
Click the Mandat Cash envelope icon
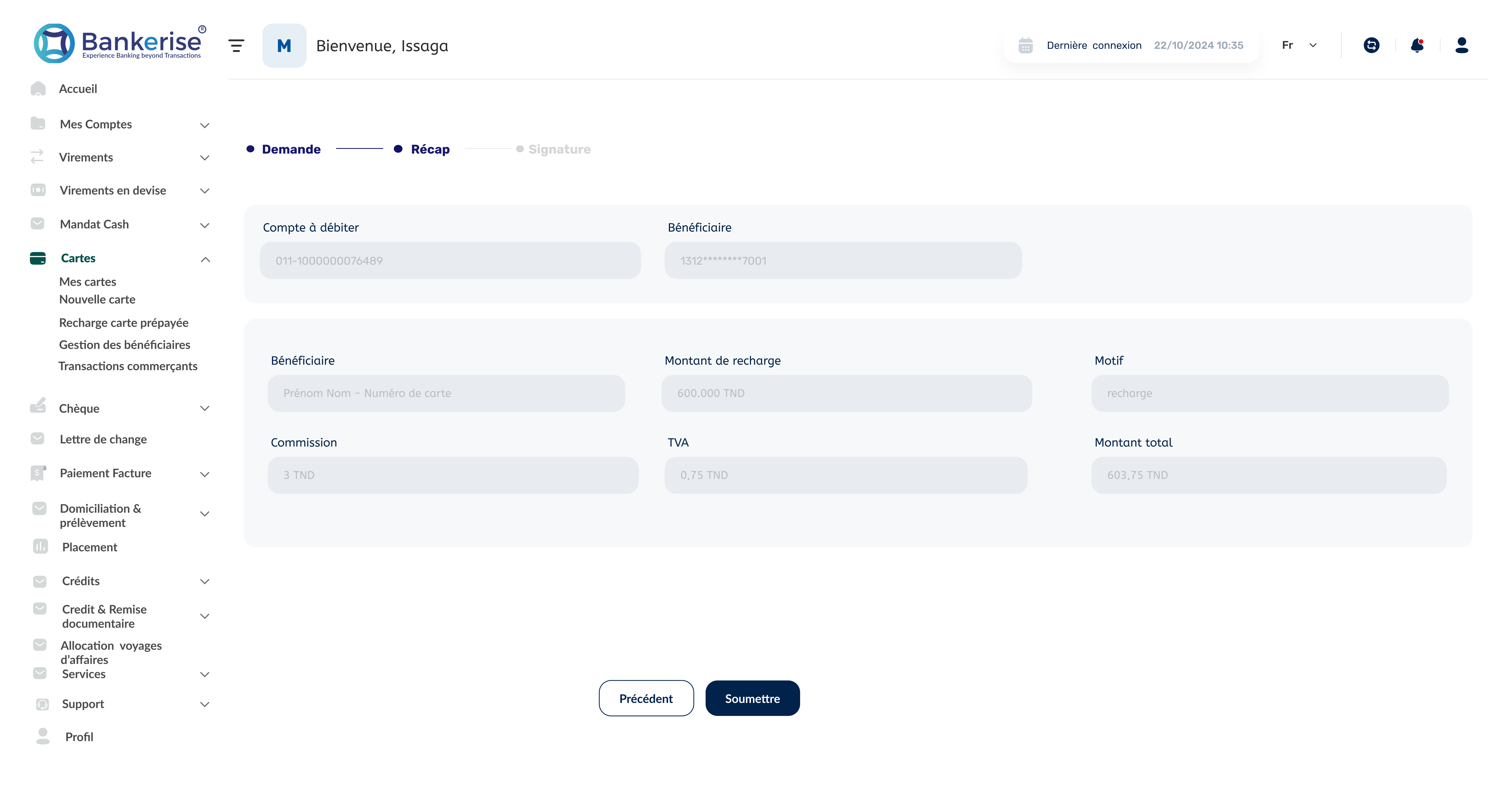coord(38,224)
